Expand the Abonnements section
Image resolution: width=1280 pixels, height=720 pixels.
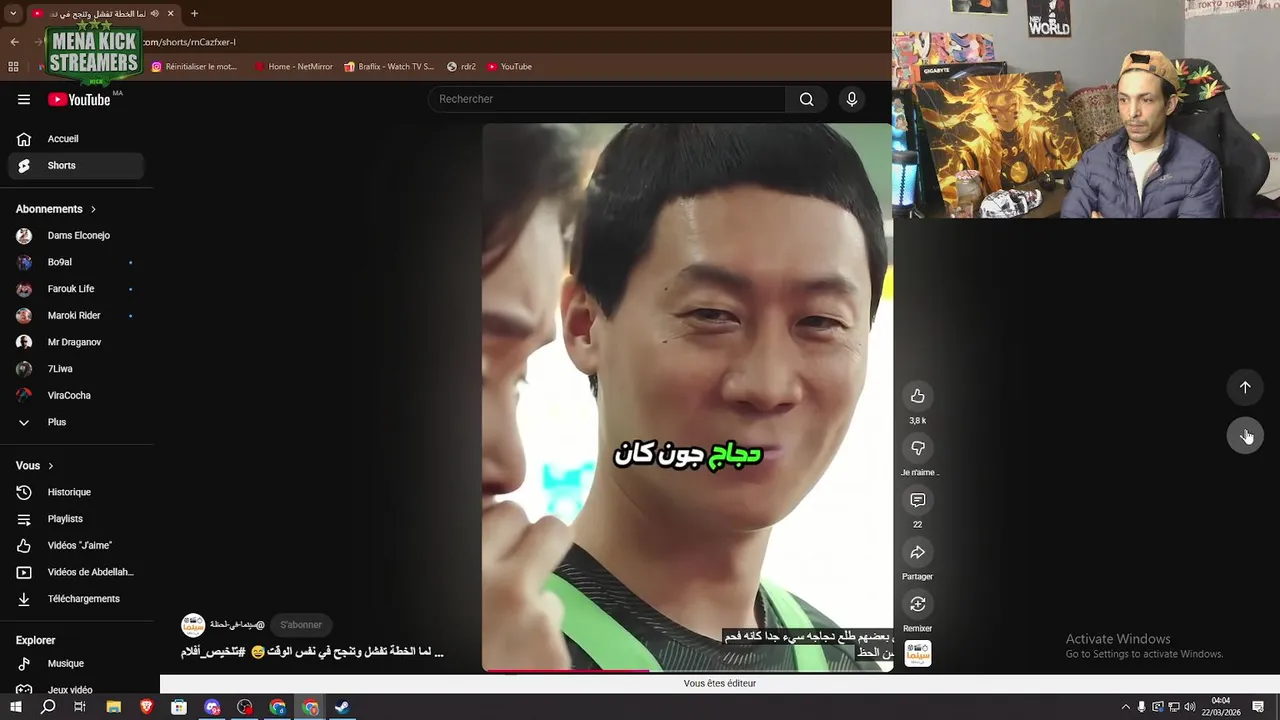(56, 209)
